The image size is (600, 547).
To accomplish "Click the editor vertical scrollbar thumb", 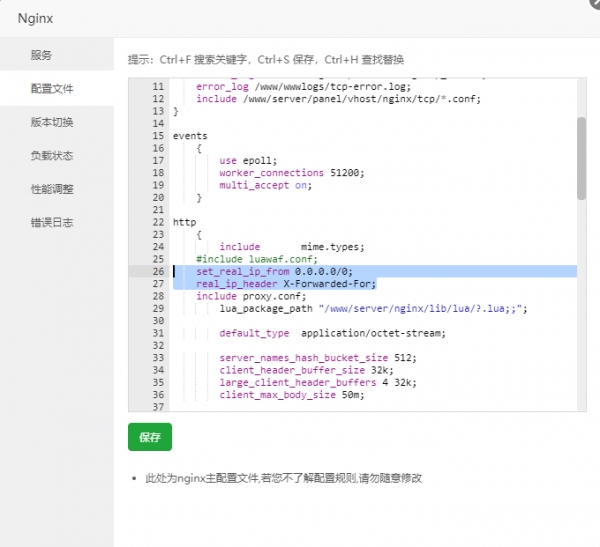I will [581, 158].
